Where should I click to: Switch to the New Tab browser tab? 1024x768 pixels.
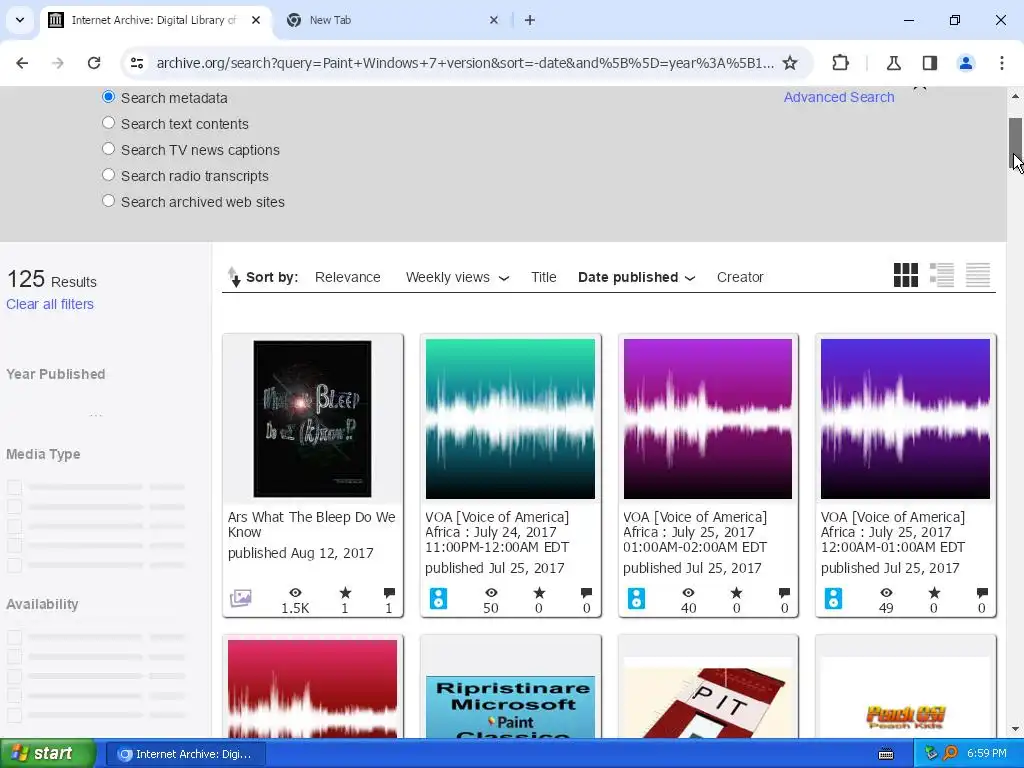pos(392,20)
